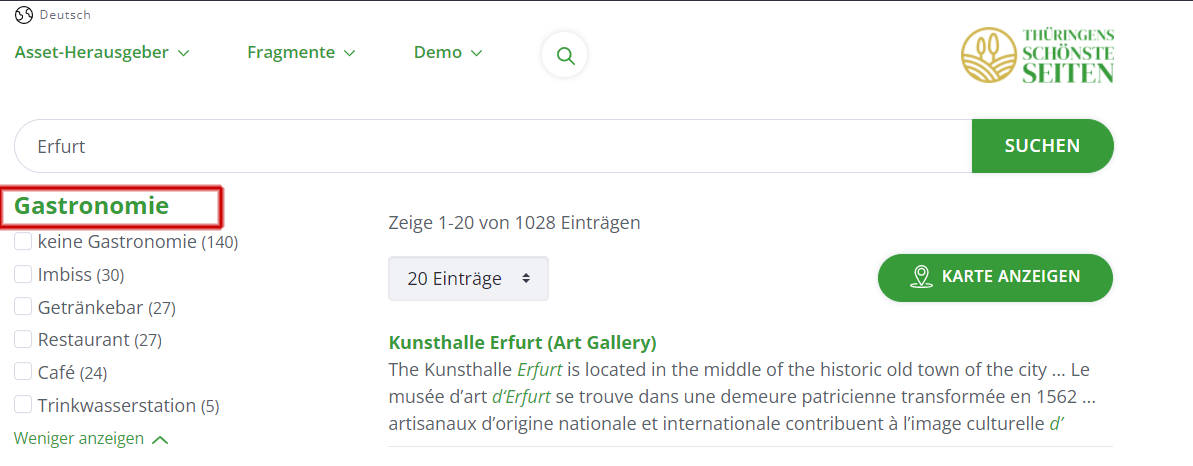Expand the Fragmente menu
Screen dimensions: 1193x466
point(301,53)
